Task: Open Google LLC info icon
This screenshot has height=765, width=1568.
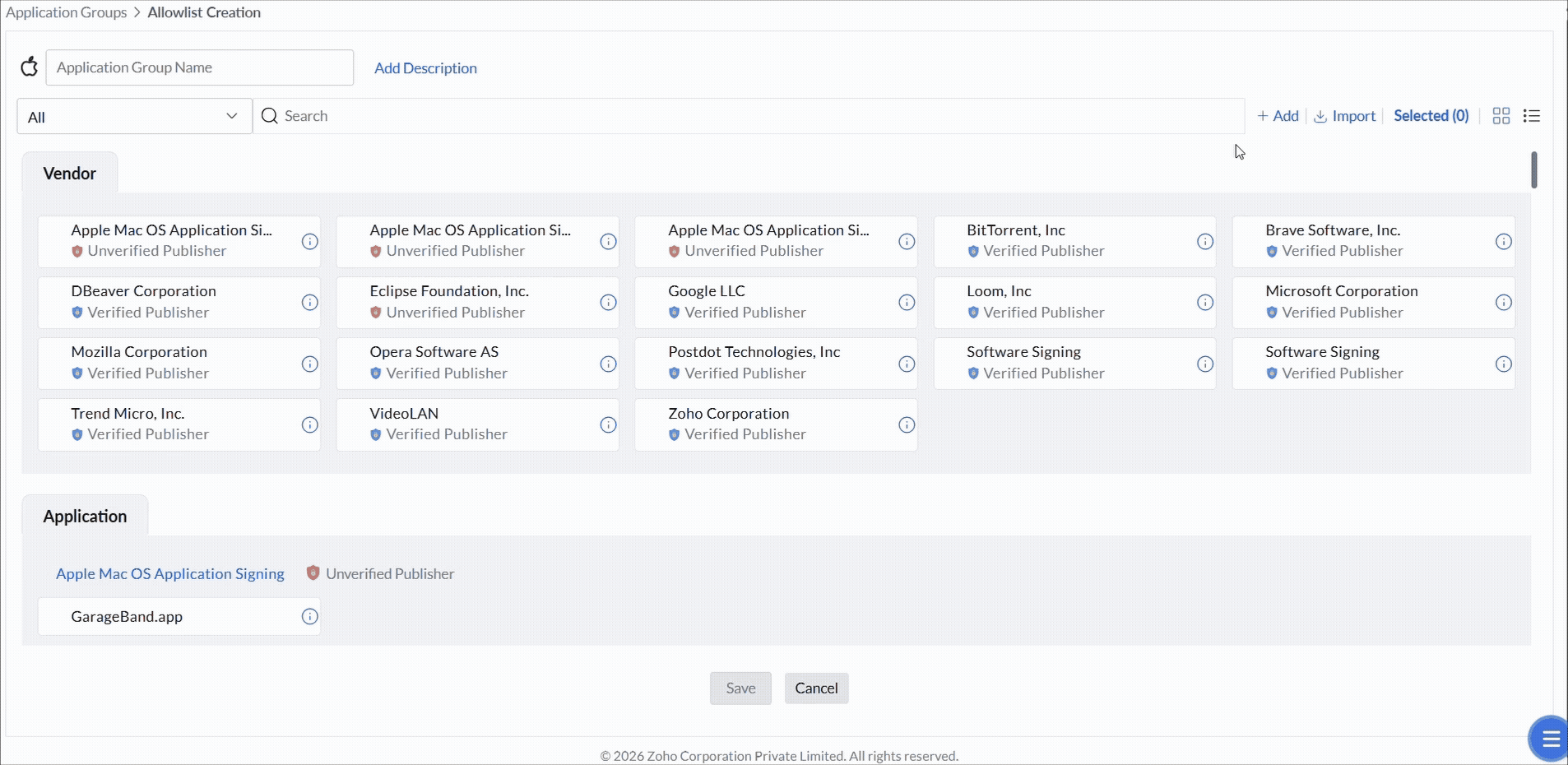Action: pyautogui.click(x=907, y=302)
